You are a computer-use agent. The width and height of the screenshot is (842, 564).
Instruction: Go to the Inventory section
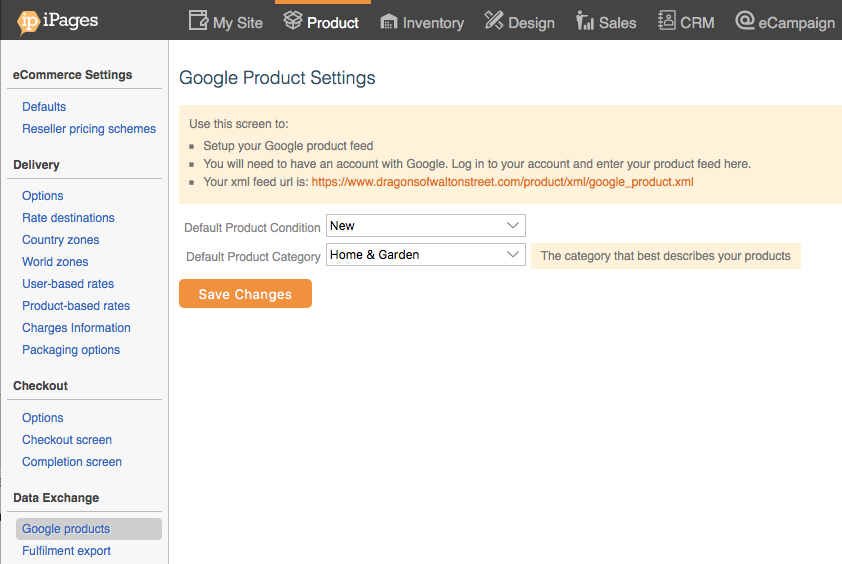[422, 23]
